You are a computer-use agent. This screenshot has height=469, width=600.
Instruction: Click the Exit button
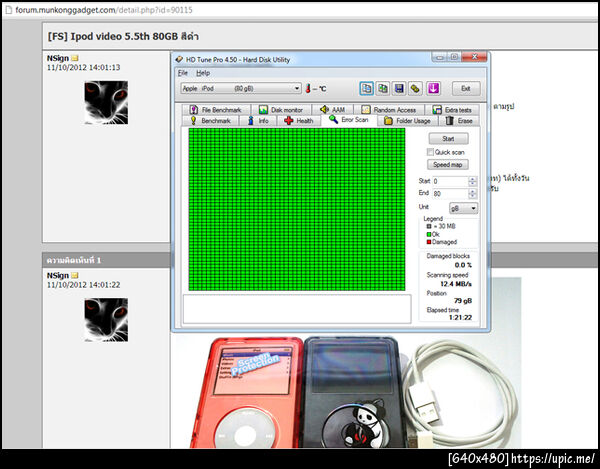pyautogui.click(x=465, y=88)
